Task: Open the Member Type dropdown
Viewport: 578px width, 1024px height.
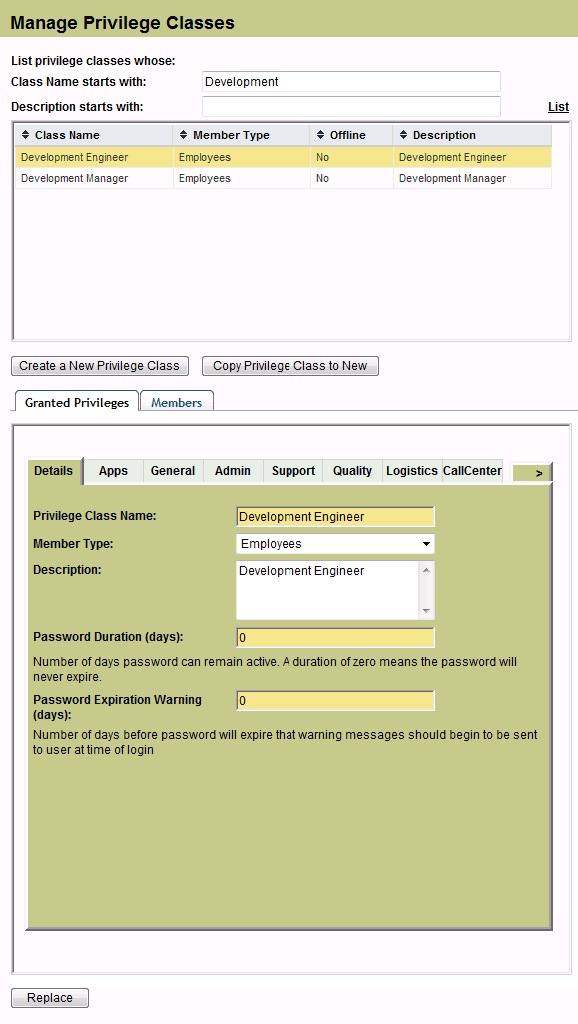Action: coord(335,544)
